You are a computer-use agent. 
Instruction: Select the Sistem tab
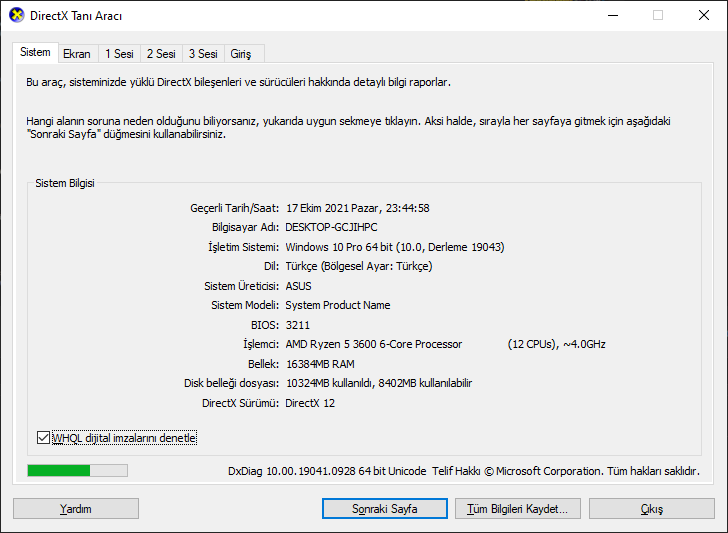point(35,52)
